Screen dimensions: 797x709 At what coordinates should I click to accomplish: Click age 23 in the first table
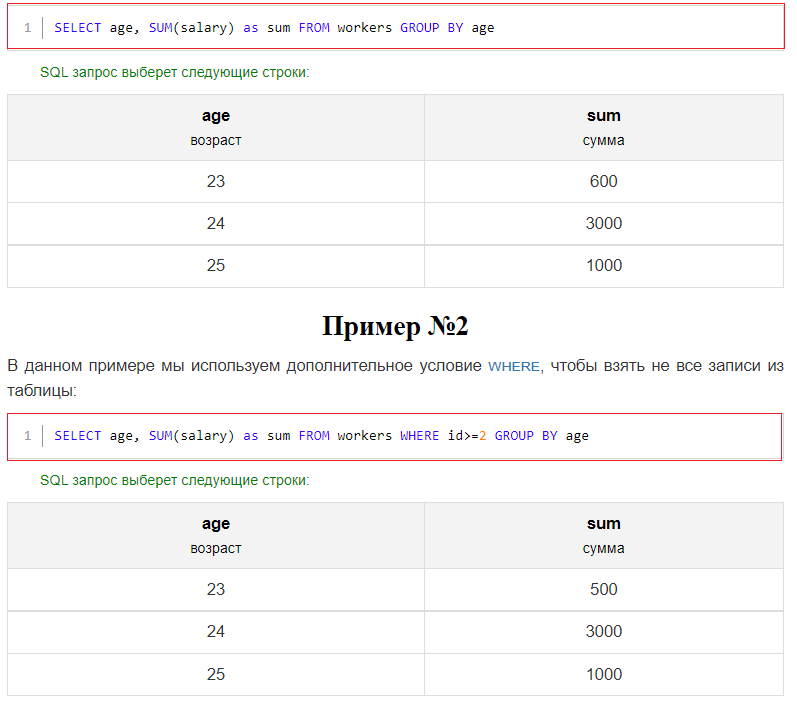(x=216, y=181)
